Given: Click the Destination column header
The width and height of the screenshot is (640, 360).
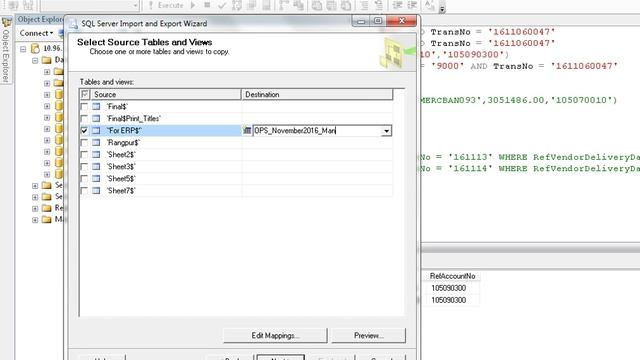Looking at the screenshot, I should 317,94.
